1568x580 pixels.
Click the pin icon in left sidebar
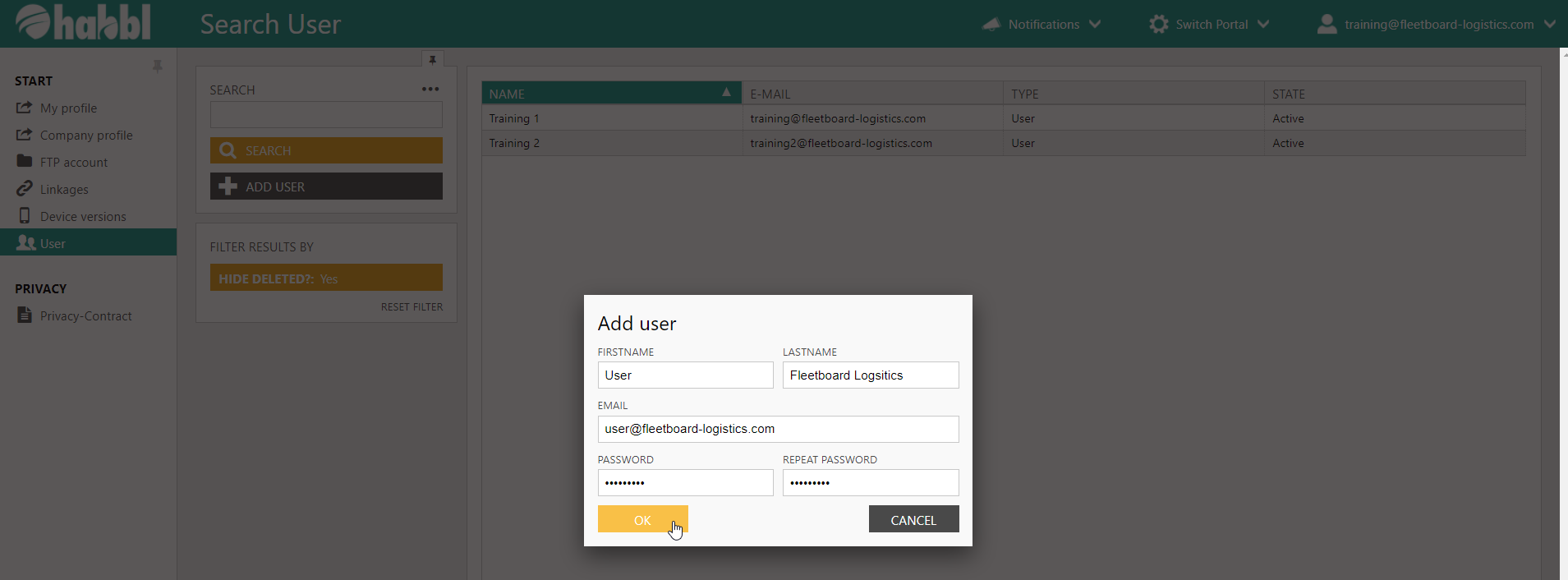click(x=158, y=66)
